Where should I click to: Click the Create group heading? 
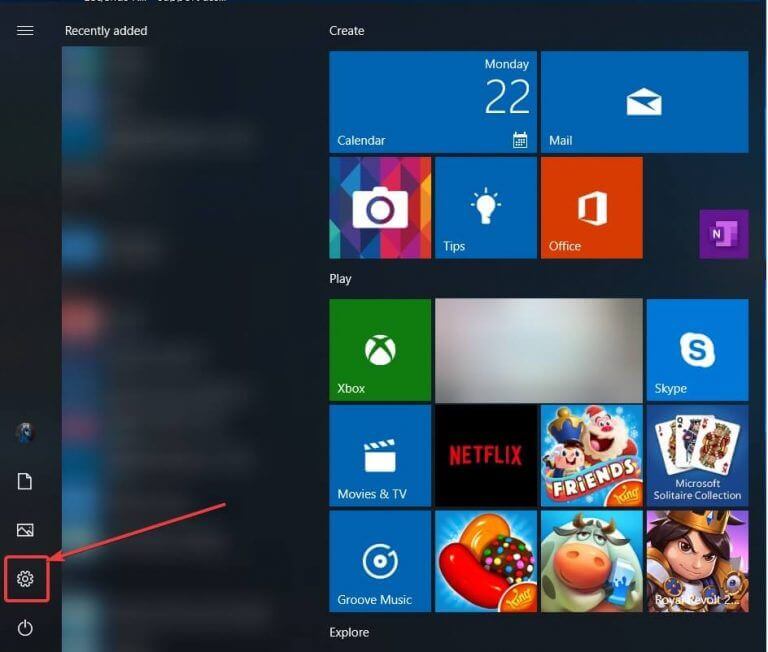(347, 31)
